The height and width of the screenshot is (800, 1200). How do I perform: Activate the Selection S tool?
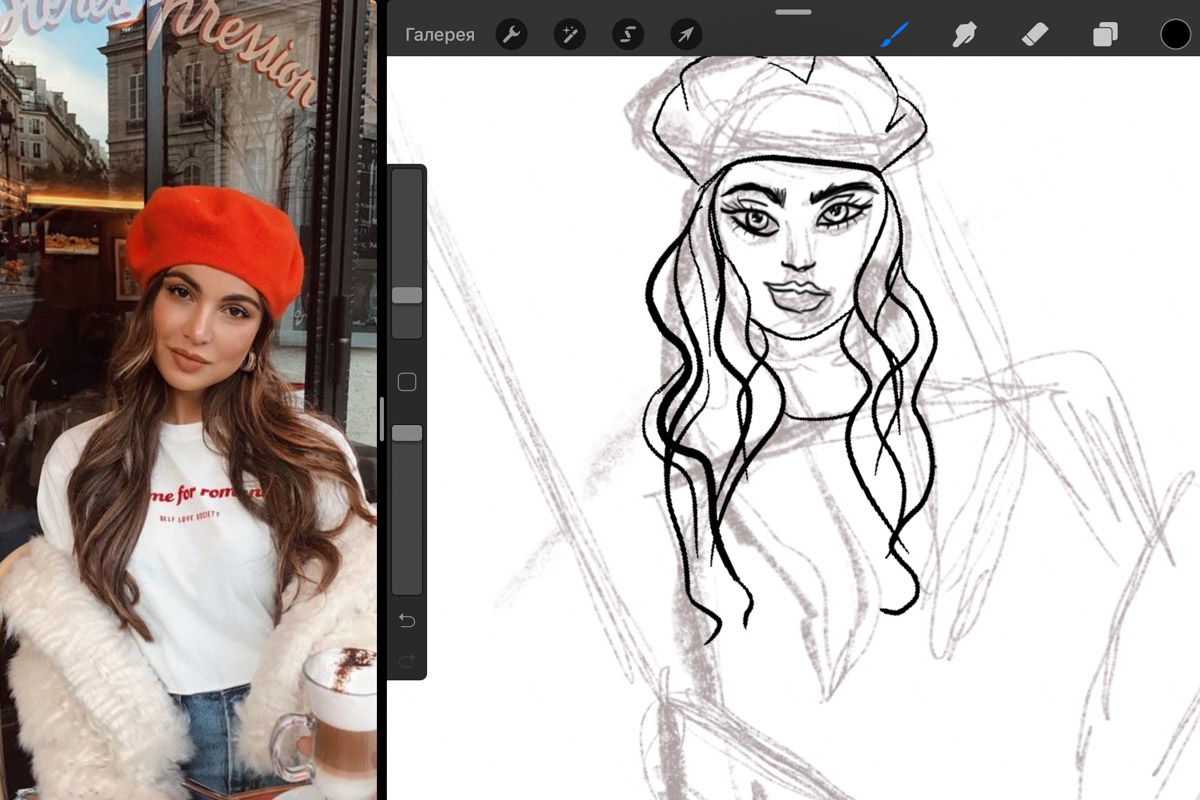628,35
